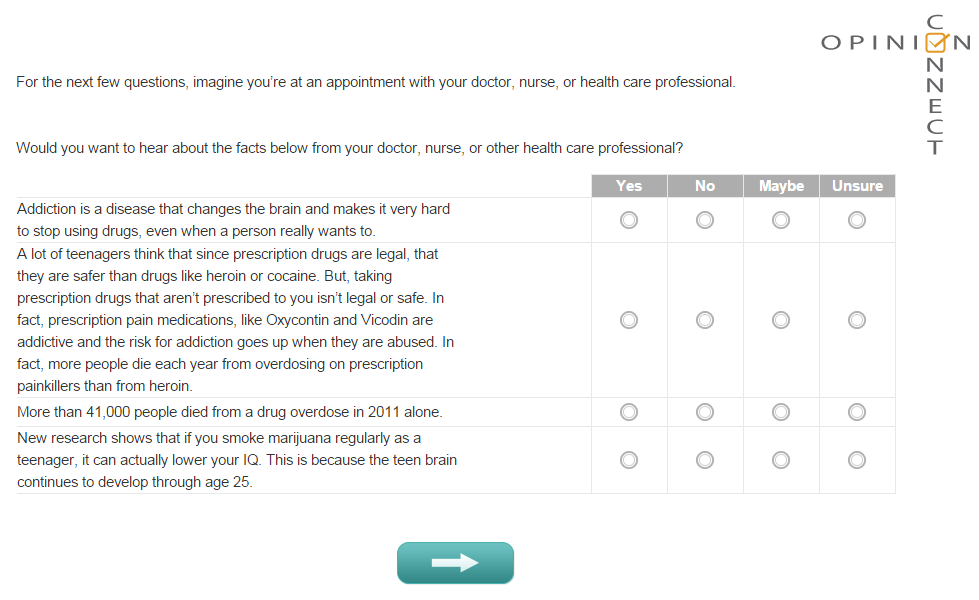Click the next arrow button

pyautogui.click(x=455, y=563)
